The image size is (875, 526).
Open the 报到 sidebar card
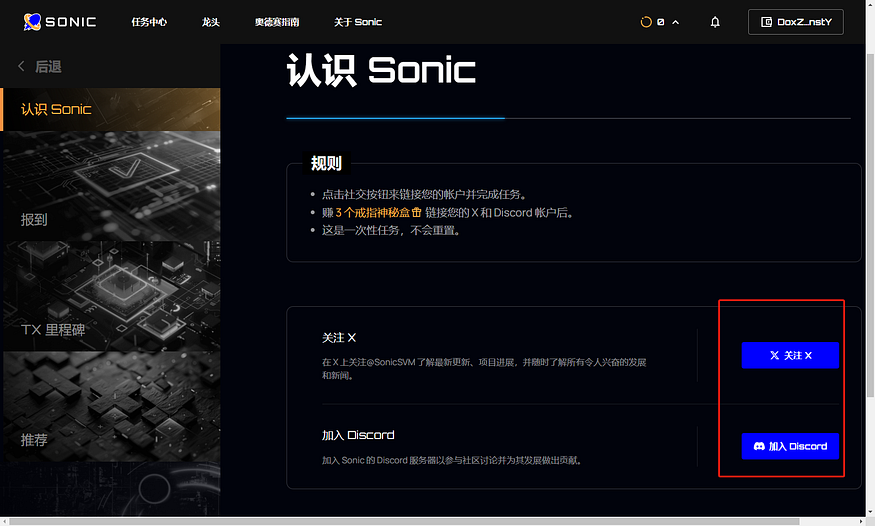pyautogui.click(x=112, y=186)
